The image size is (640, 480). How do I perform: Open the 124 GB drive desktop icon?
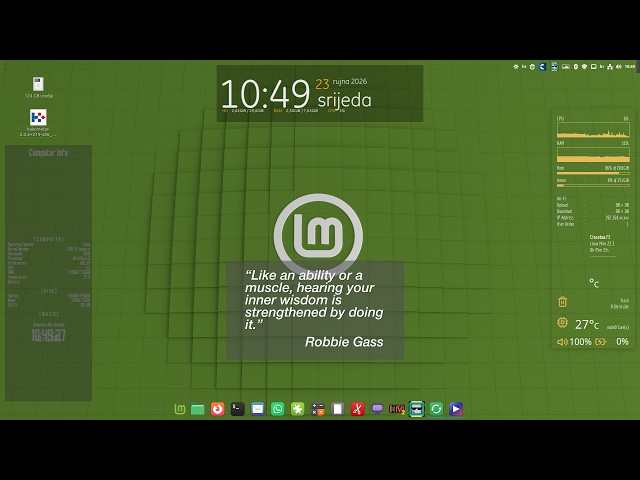(38, 84)
